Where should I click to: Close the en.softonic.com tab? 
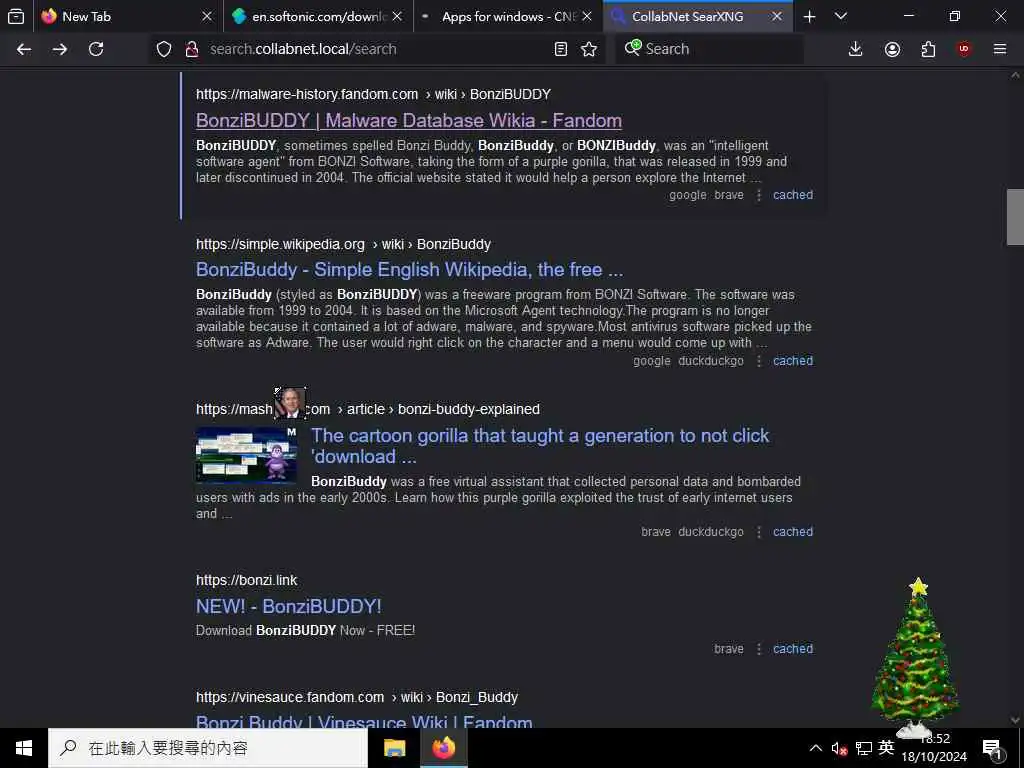[397, 16]
